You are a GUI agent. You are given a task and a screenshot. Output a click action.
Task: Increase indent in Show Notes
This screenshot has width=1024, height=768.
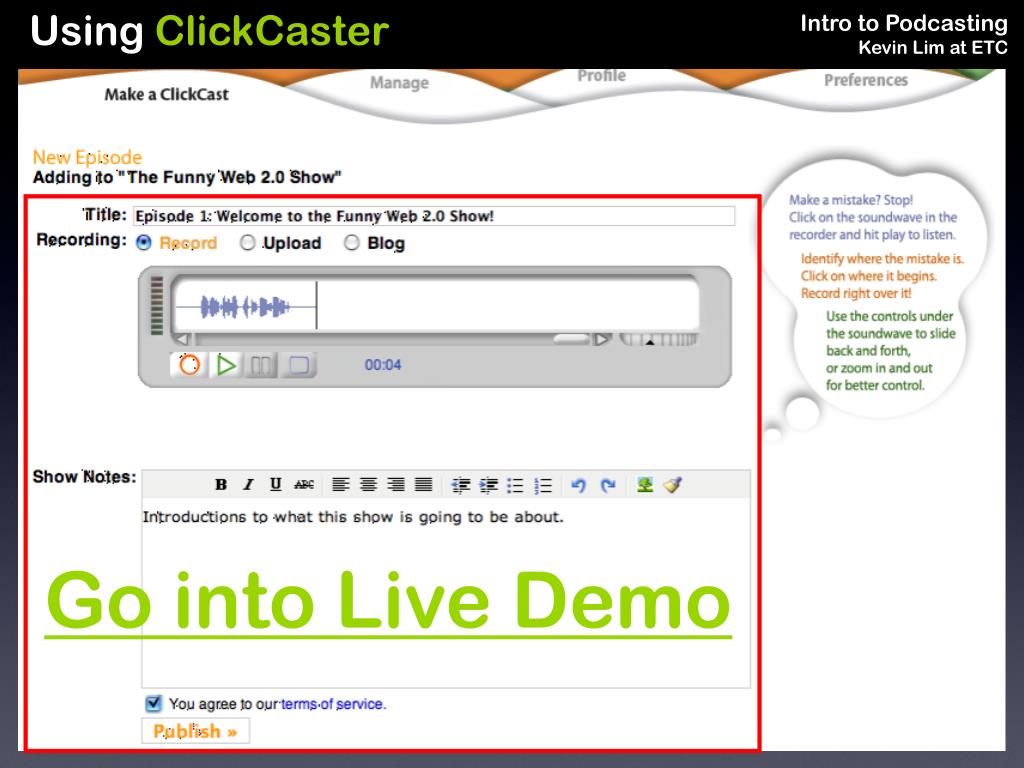pos(488,485)
